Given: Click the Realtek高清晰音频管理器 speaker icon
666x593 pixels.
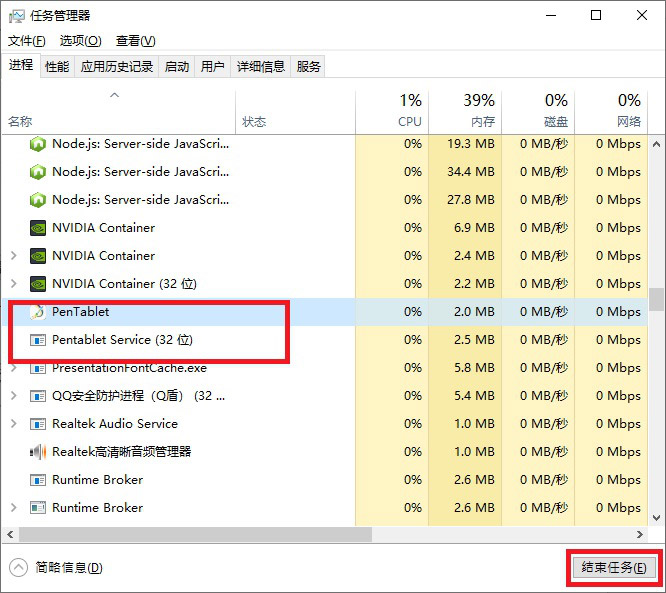Looking at the screenshot, I should [38, 452].
